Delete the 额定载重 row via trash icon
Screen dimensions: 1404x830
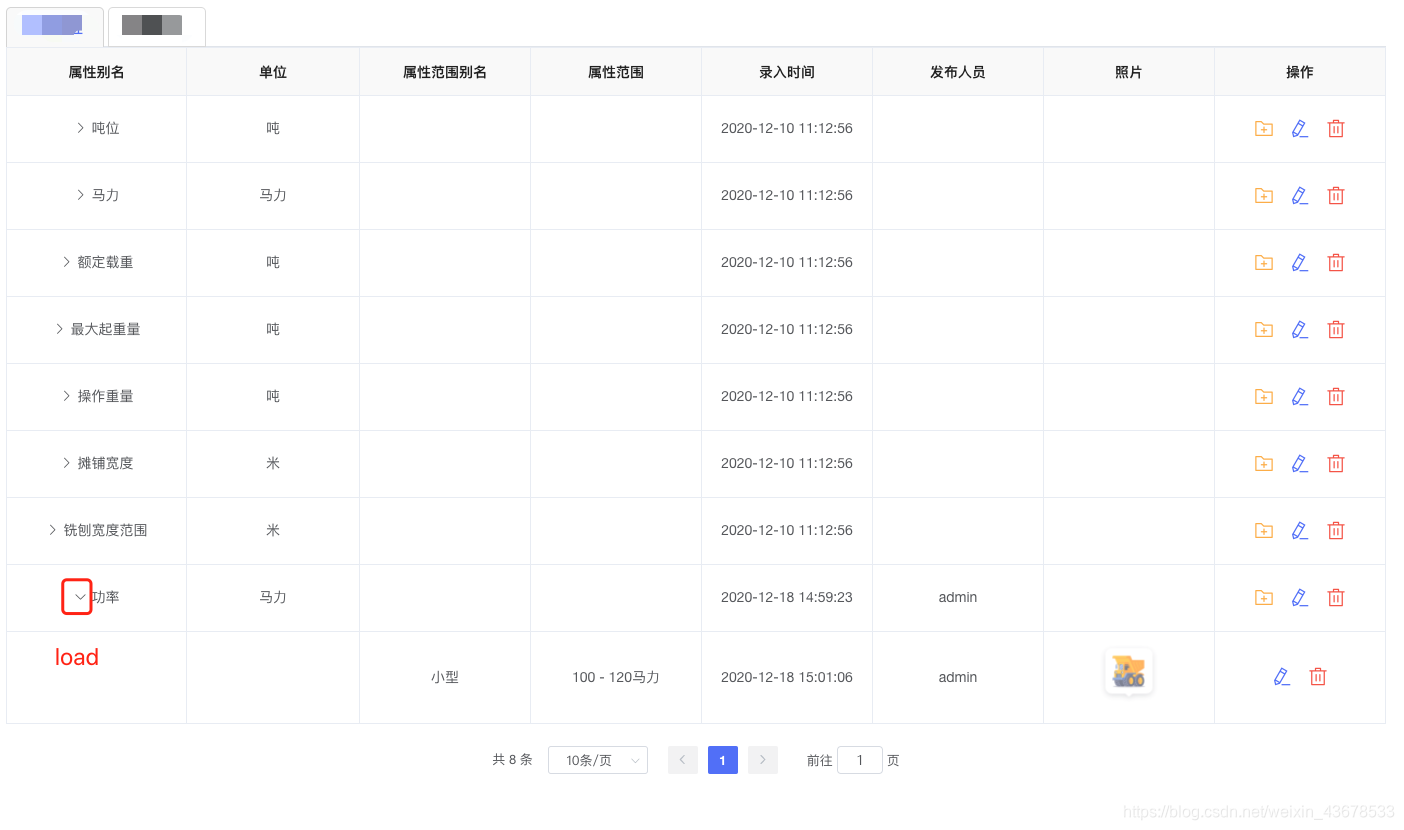click(1336, 262)
